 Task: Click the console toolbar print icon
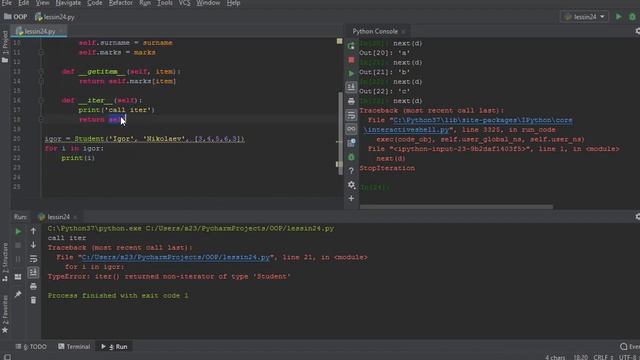351,101
